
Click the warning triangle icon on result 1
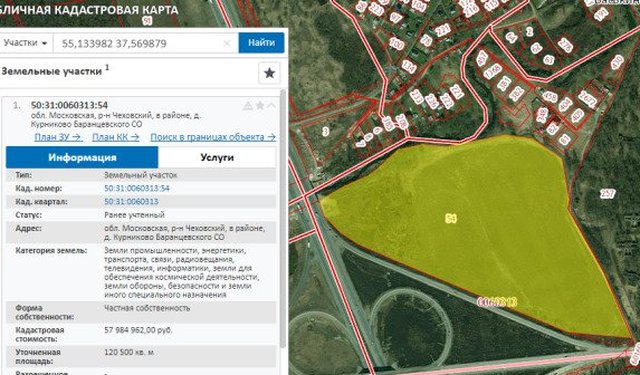(x=248, y=106)
